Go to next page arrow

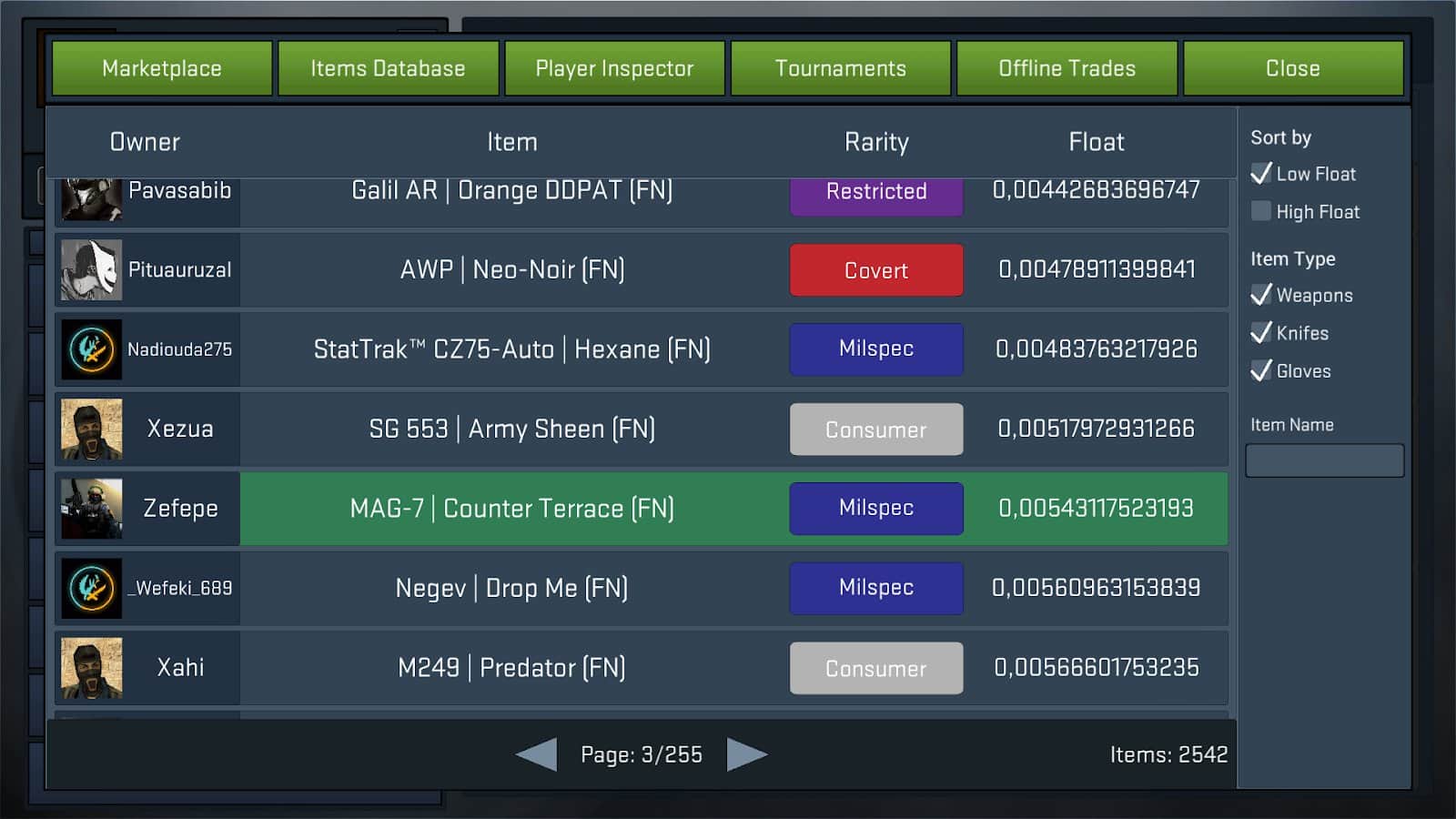pos(746,754)
